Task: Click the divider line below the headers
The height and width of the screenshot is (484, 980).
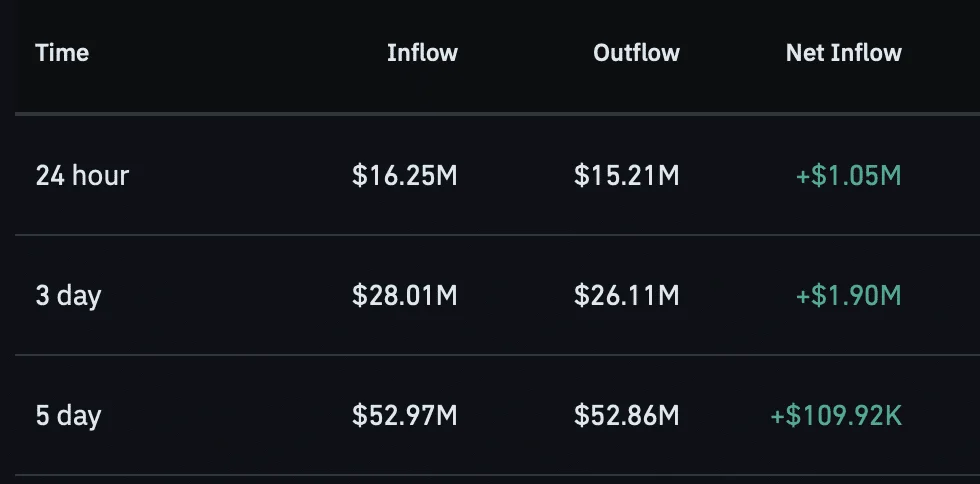Action: [x=498, y=114]
